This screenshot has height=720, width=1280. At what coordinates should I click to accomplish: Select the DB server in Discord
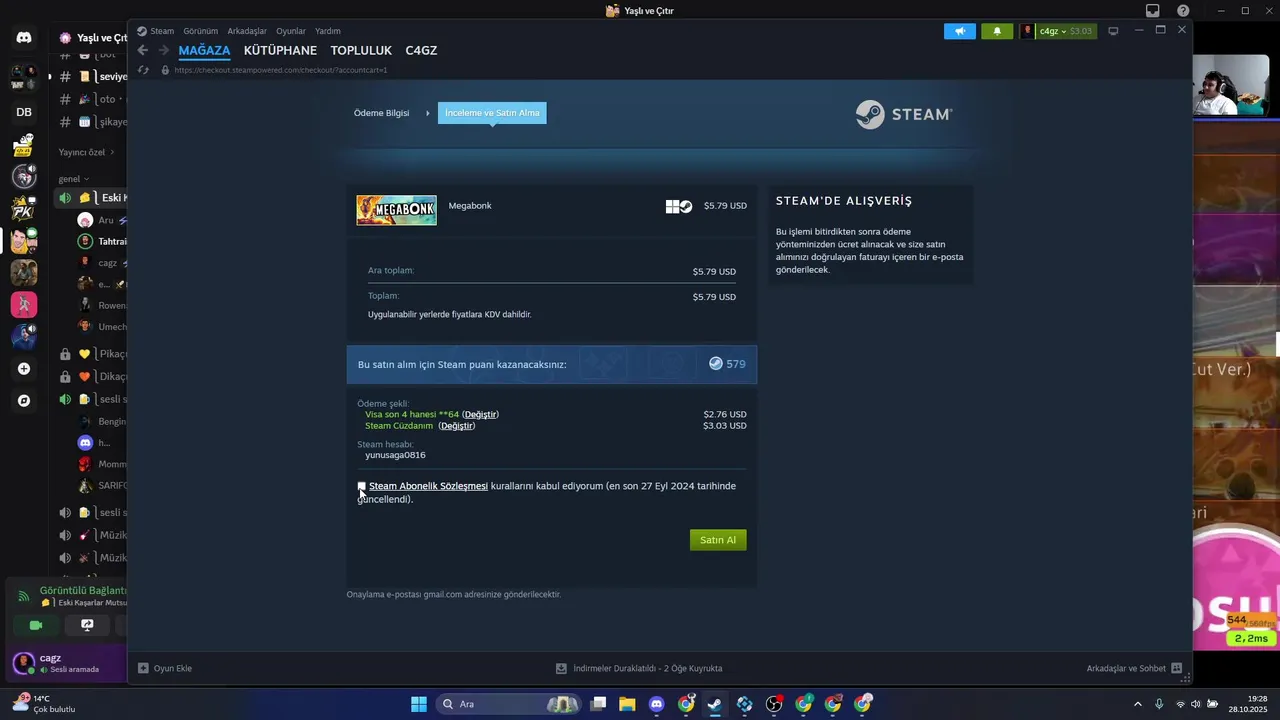point(24,112)
